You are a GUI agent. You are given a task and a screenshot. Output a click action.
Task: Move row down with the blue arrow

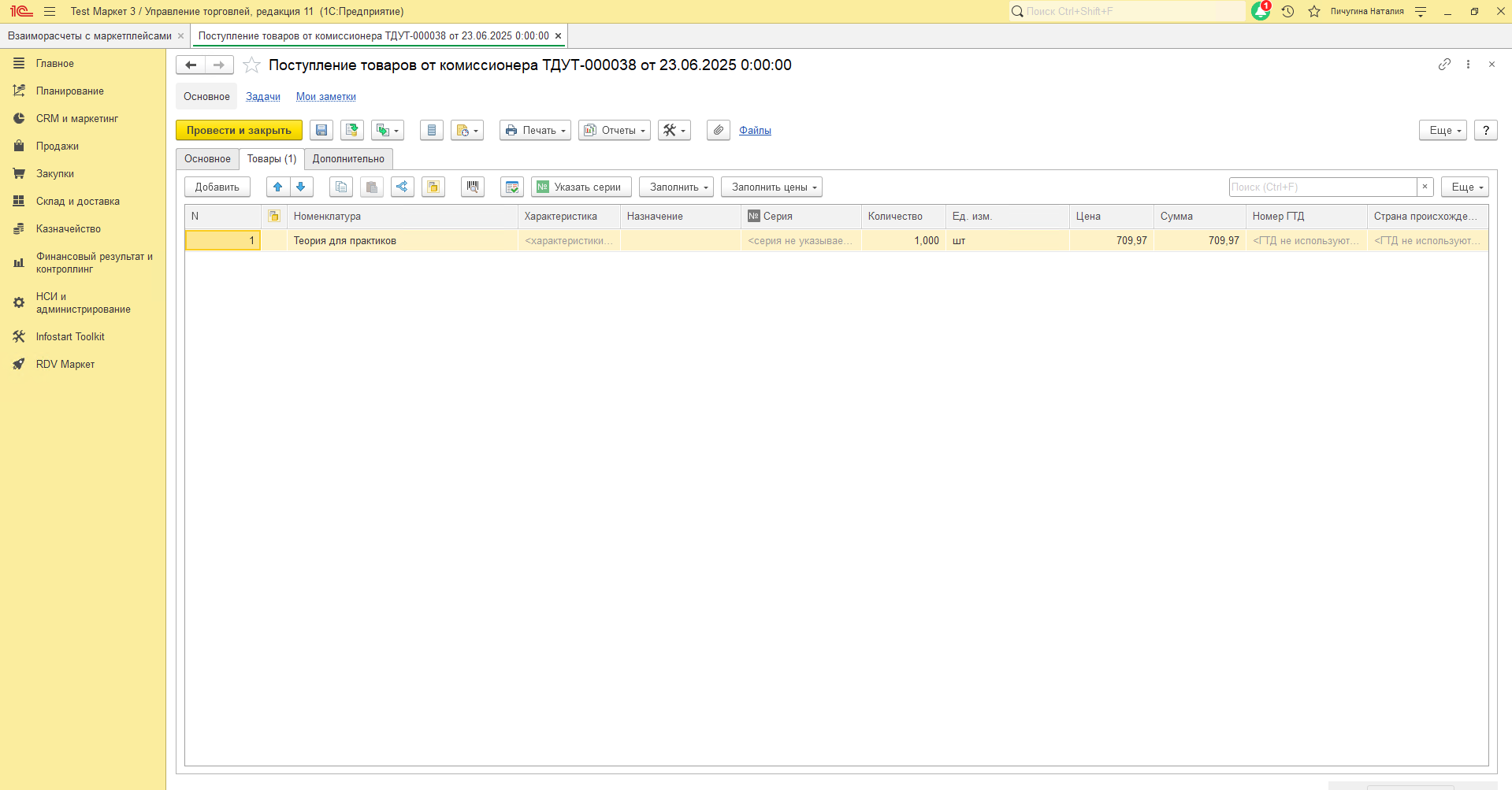click(x=301, y=187)
